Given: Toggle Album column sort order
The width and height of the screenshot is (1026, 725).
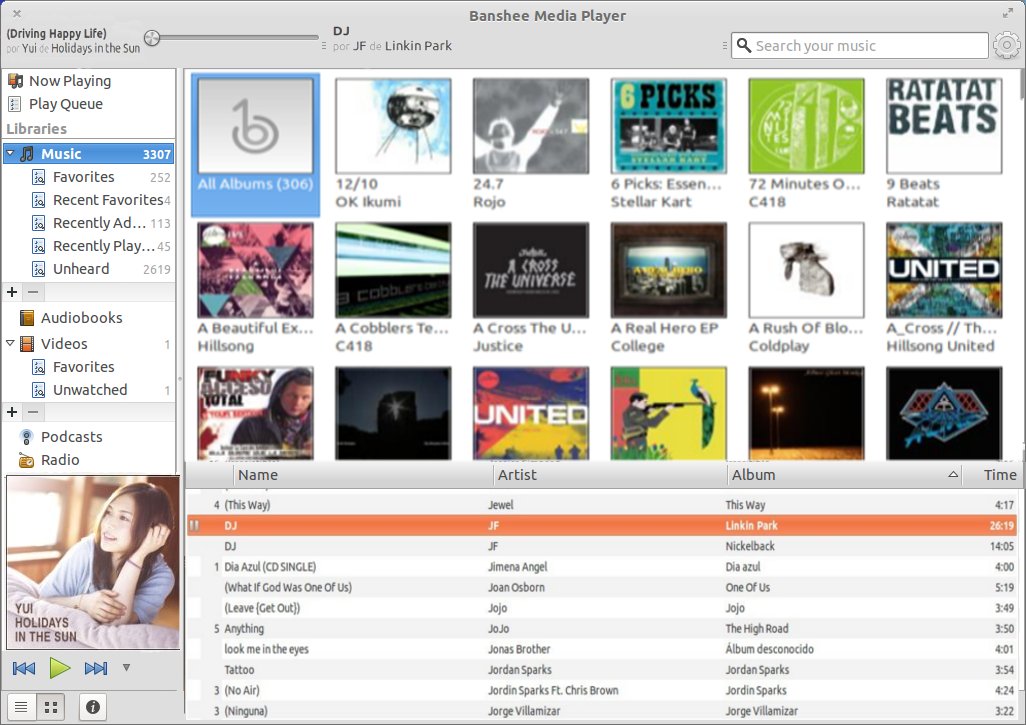Looking at the screenshot, I should [843, 475].
